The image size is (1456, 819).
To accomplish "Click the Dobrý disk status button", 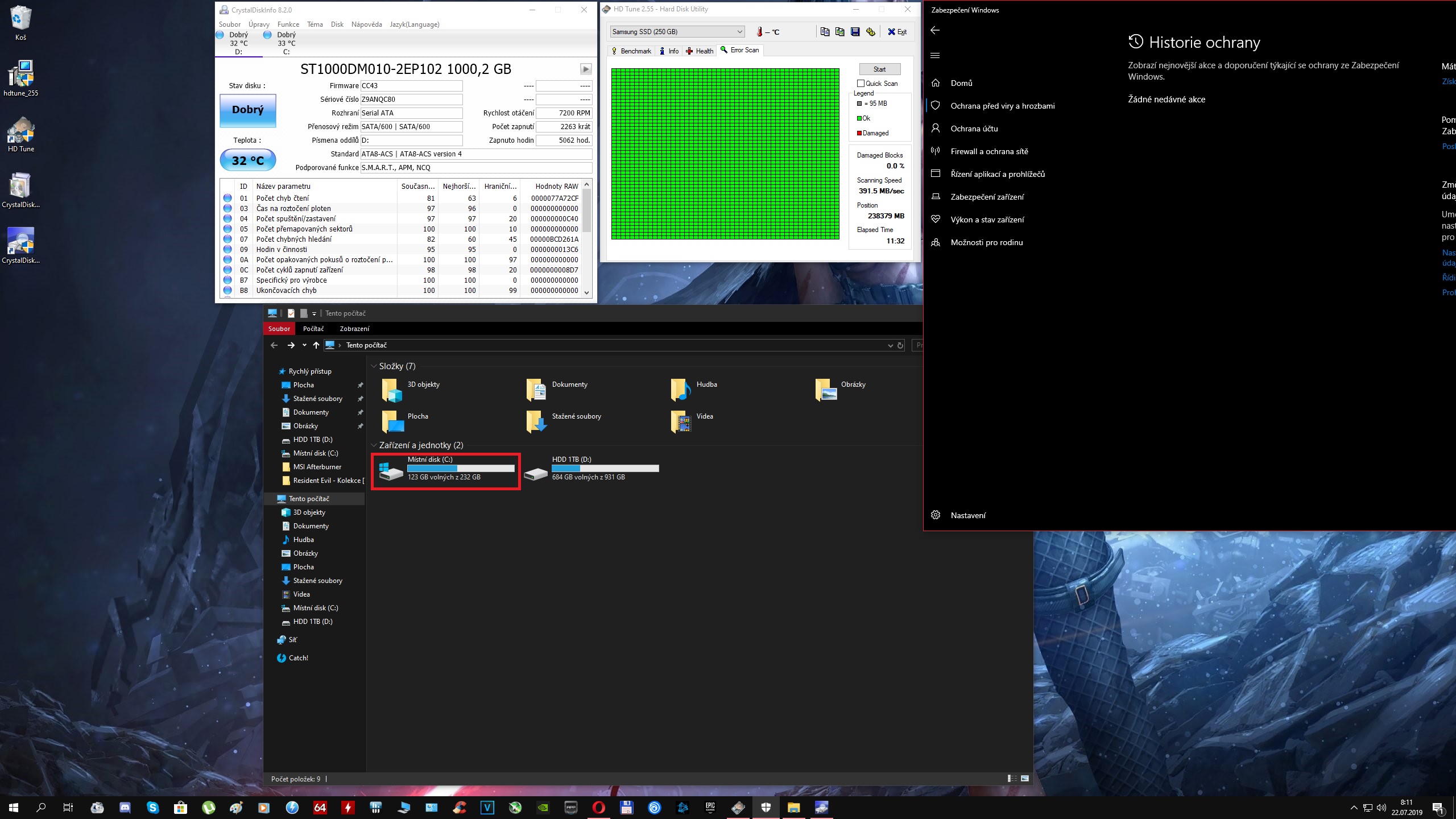I will coord(247,110).
